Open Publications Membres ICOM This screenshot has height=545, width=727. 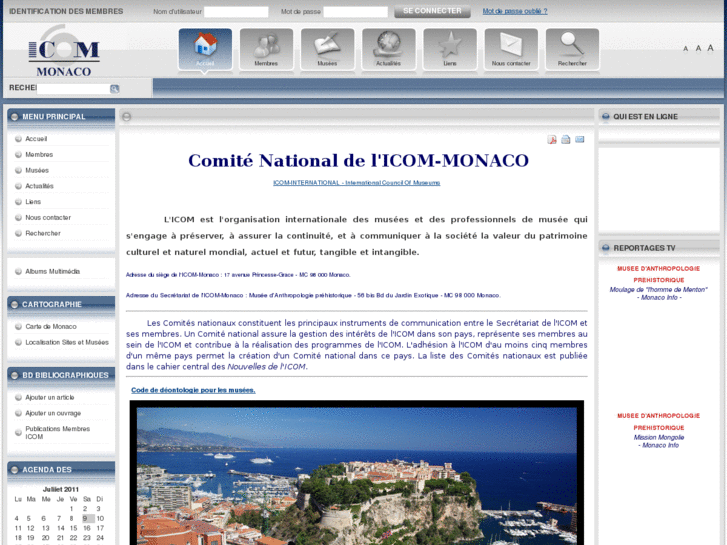[x=57, y=433]
